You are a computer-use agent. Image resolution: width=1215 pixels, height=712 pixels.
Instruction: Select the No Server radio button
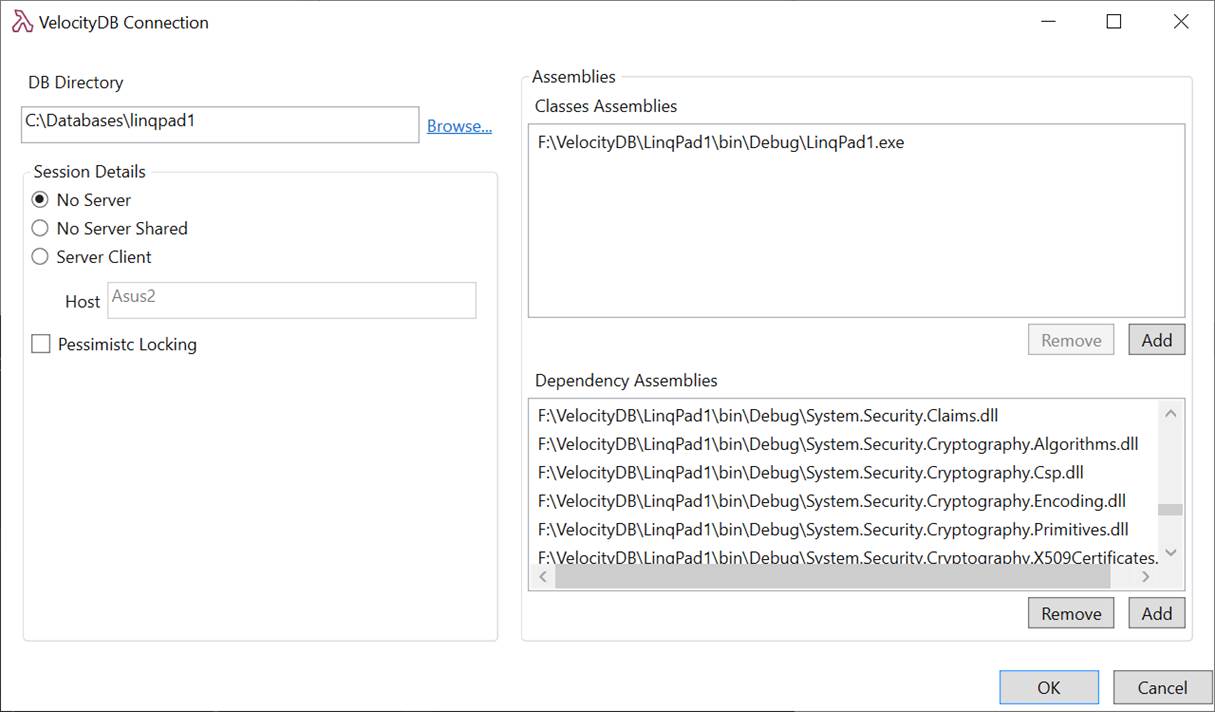tap(40, 200)
